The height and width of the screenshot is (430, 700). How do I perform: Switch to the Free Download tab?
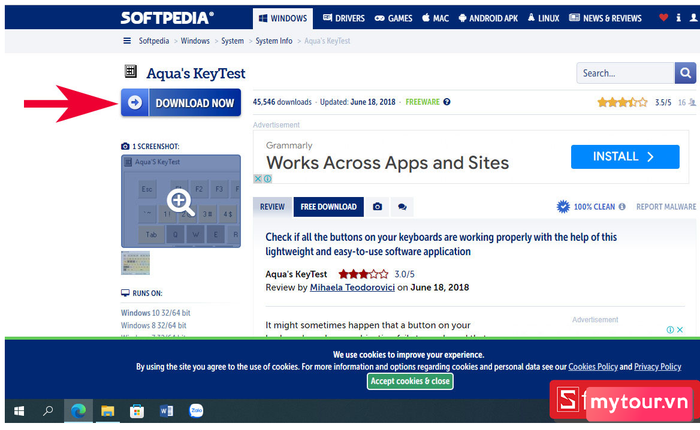click(329, 207)
